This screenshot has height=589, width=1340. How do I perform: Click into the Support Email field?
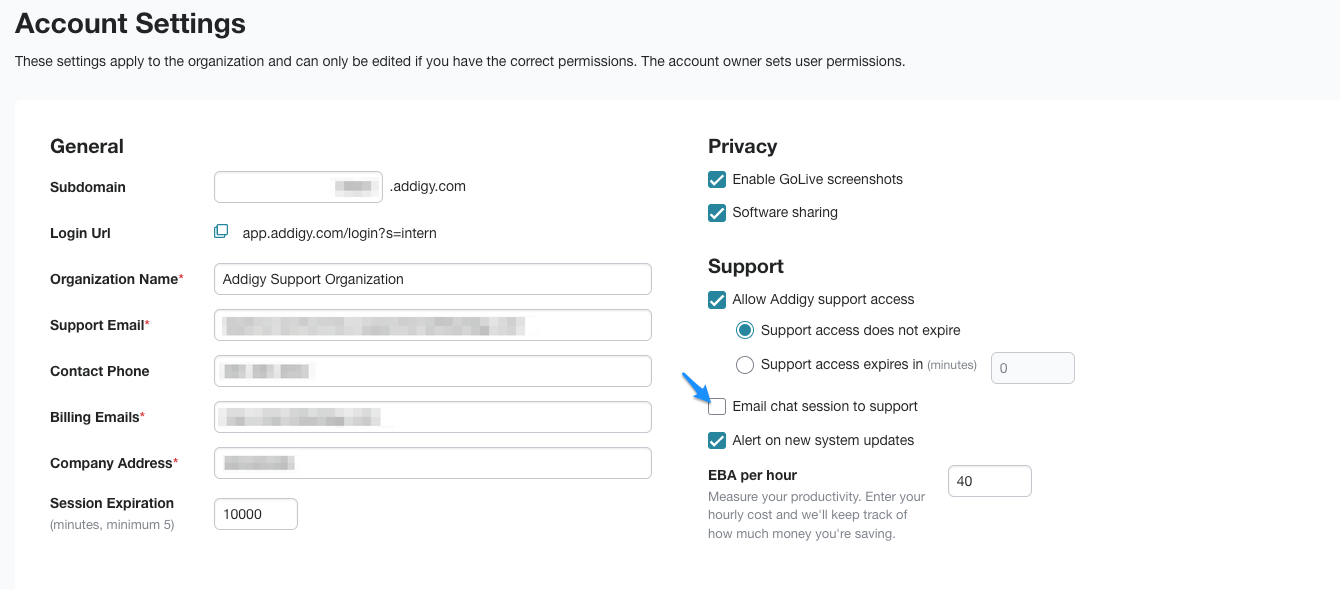(x=433, y=325)
